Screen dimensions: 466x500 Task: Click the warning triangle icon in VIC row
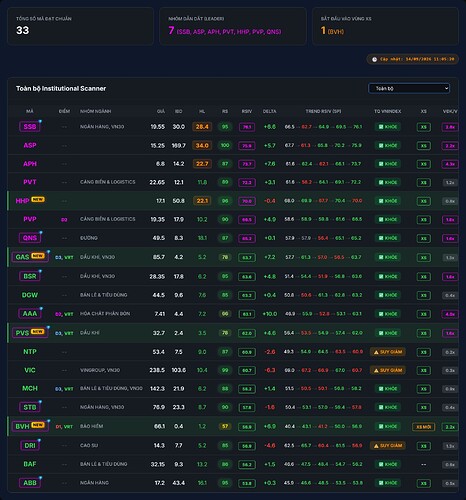point(376,370)
